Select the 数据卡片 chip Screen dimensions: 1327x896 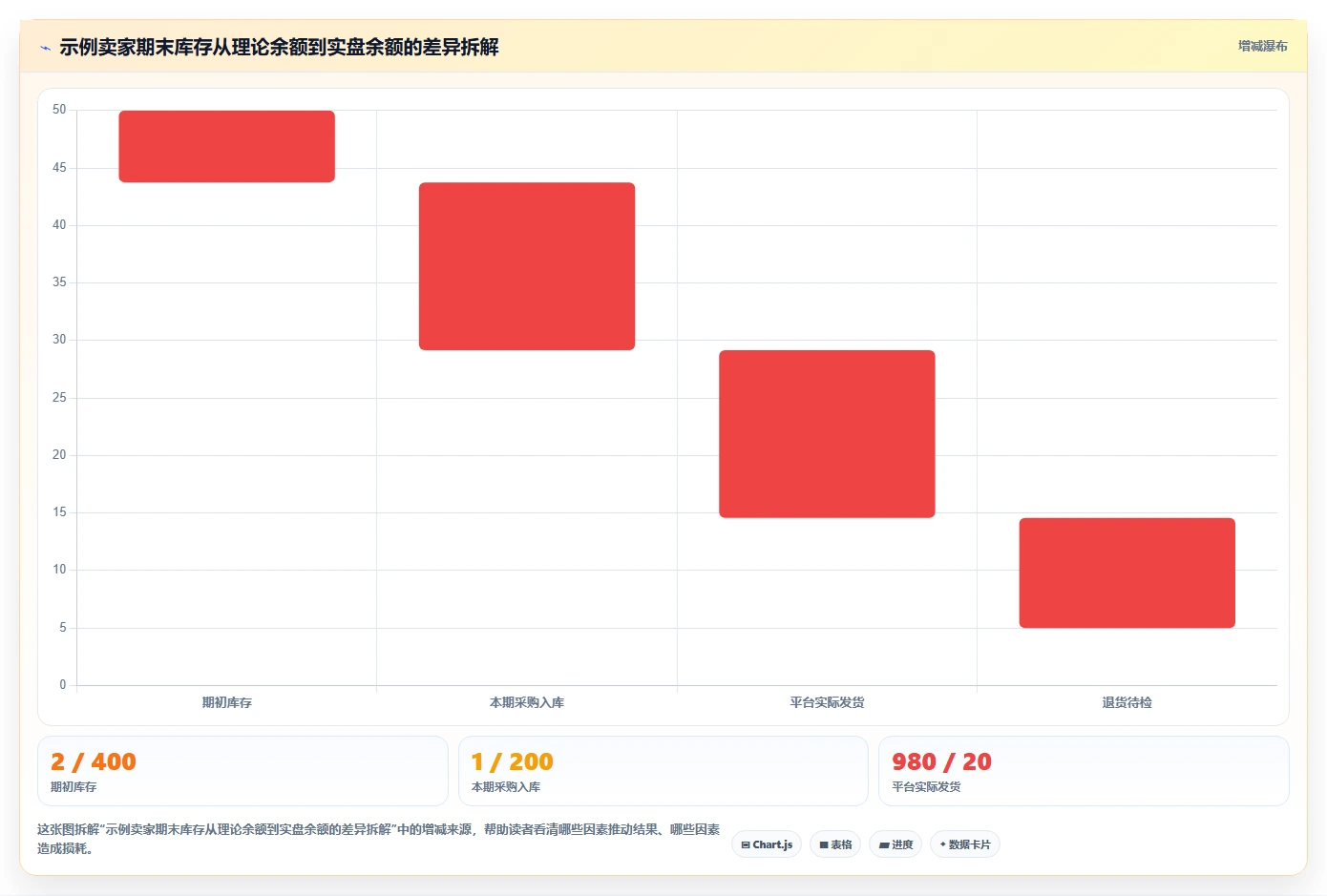click(x=965, y=844)
